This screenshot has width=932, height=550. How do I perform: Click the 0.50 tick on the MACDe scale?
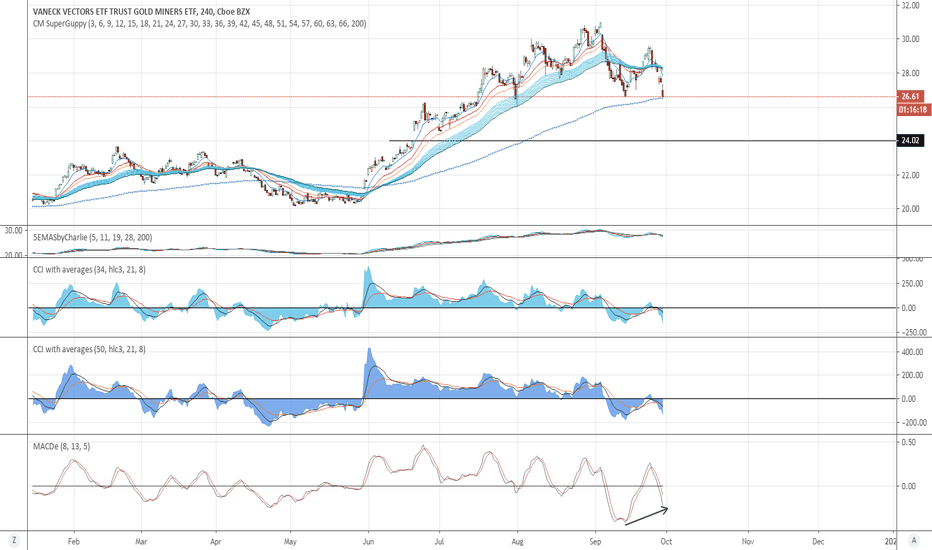[x=908, y=442]
